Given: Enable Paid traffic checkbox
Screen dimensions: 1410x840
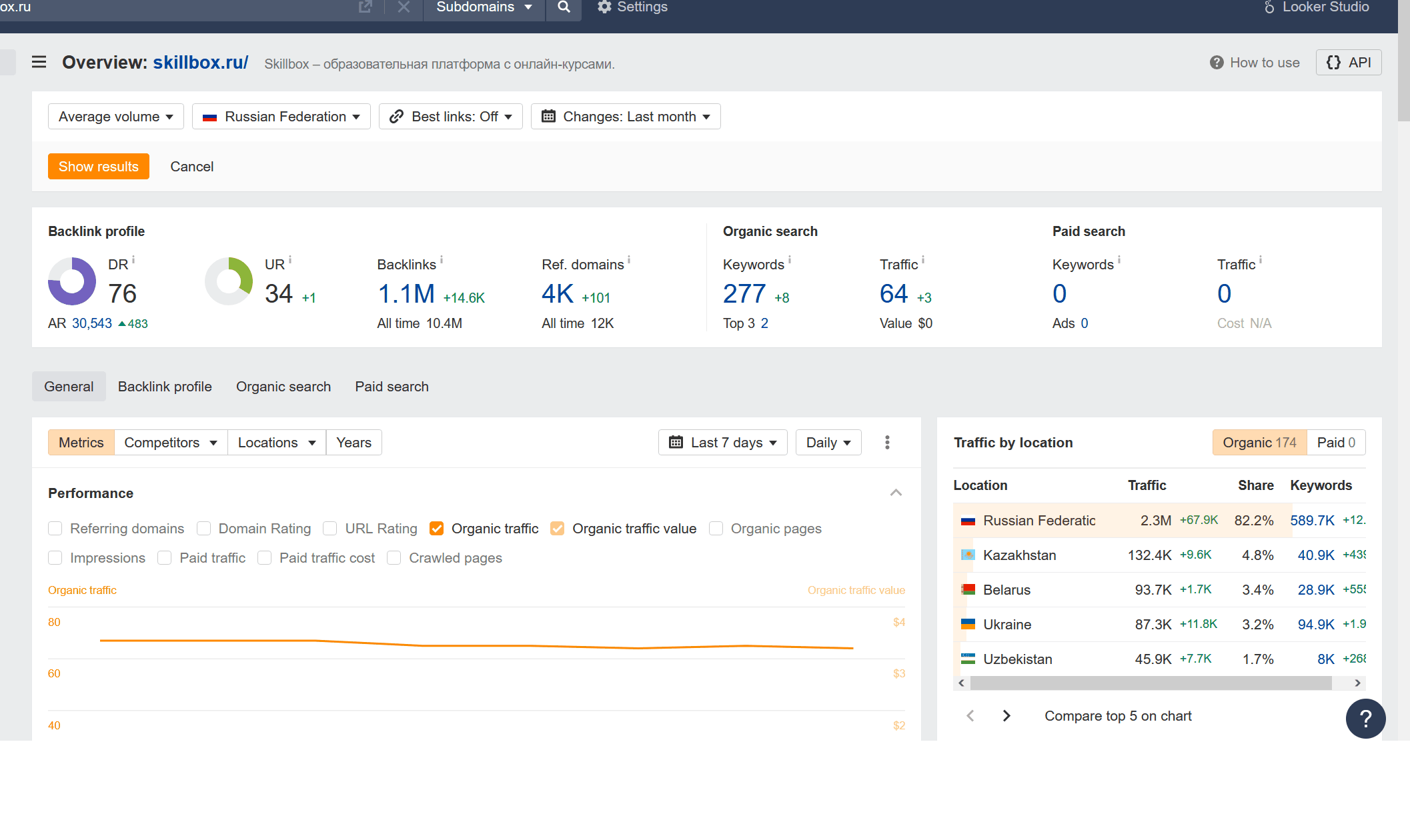Looking at the screenshot, I should pyautogui.click(x=165, y=558).
